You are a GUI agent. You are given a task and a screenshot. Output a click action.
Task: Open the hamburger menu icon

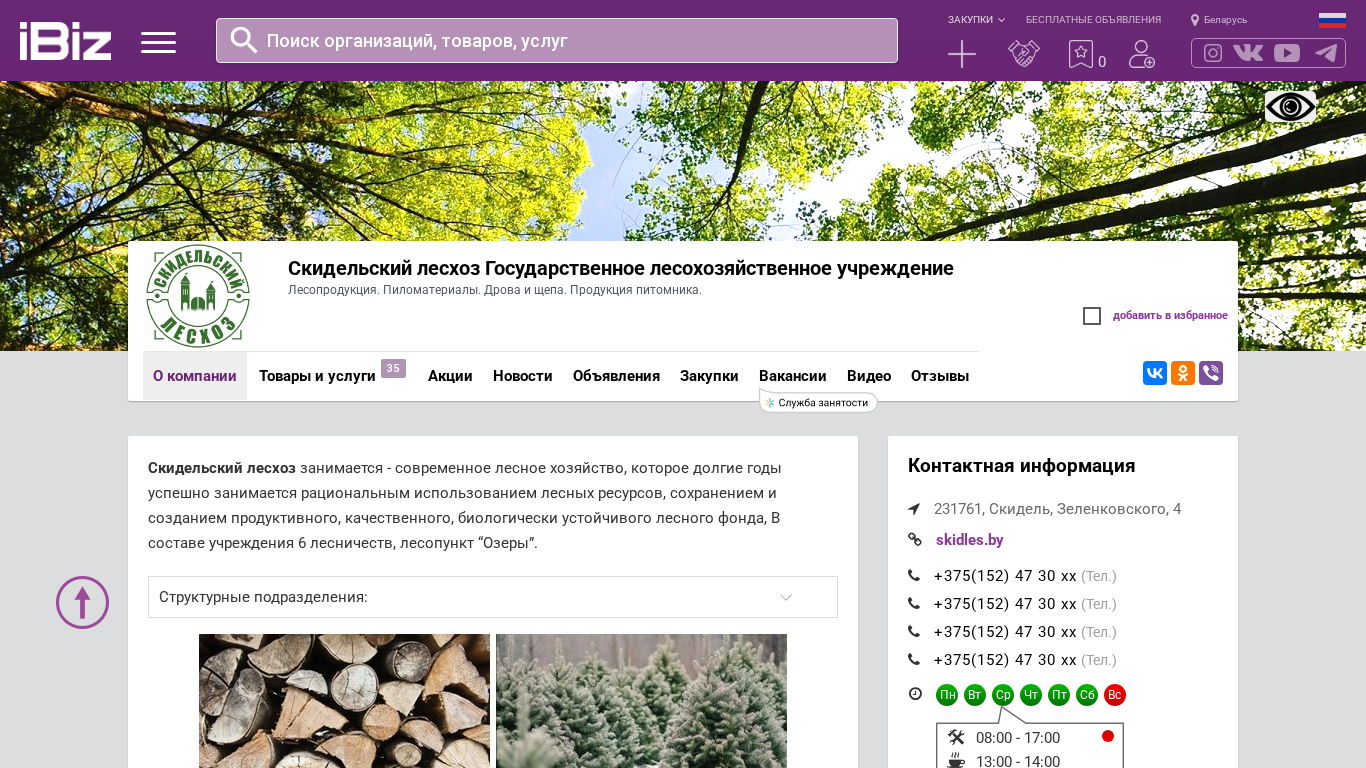[x=158, y=42]
